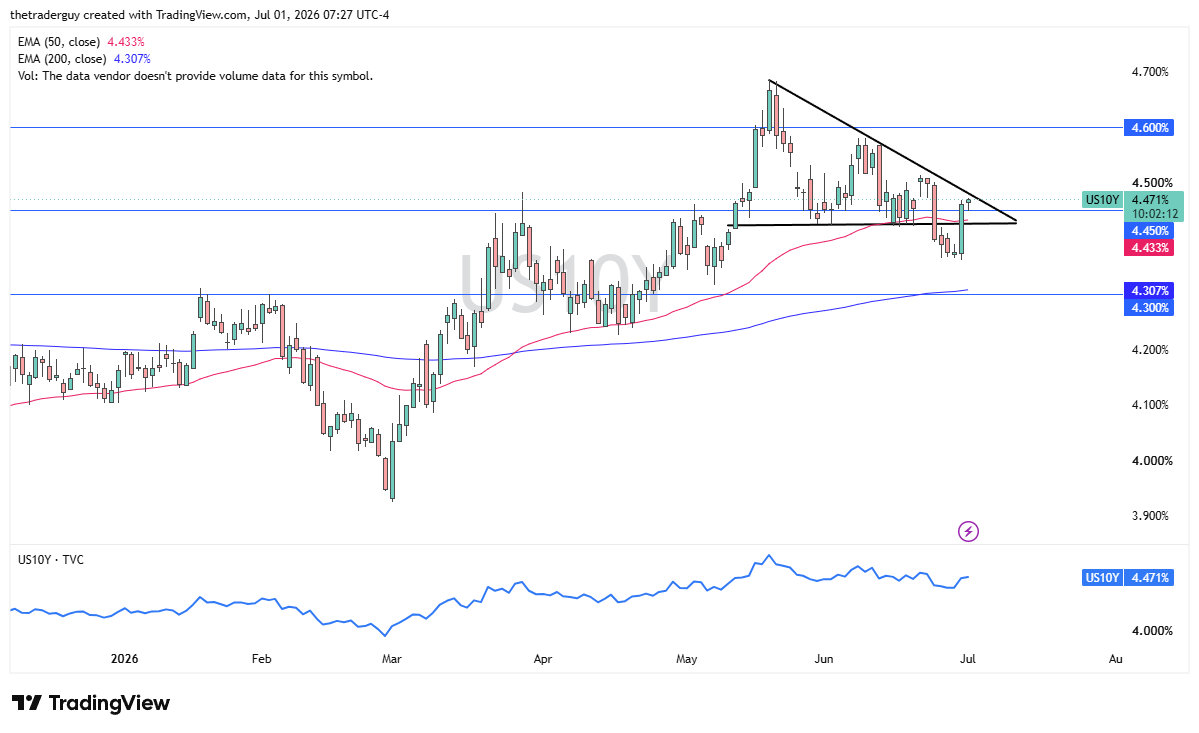Image resolution: width=1199 pixels, height=733 pixels.
Task: Click the 3.900% price axis tick
Action: tap(1150, 516)
